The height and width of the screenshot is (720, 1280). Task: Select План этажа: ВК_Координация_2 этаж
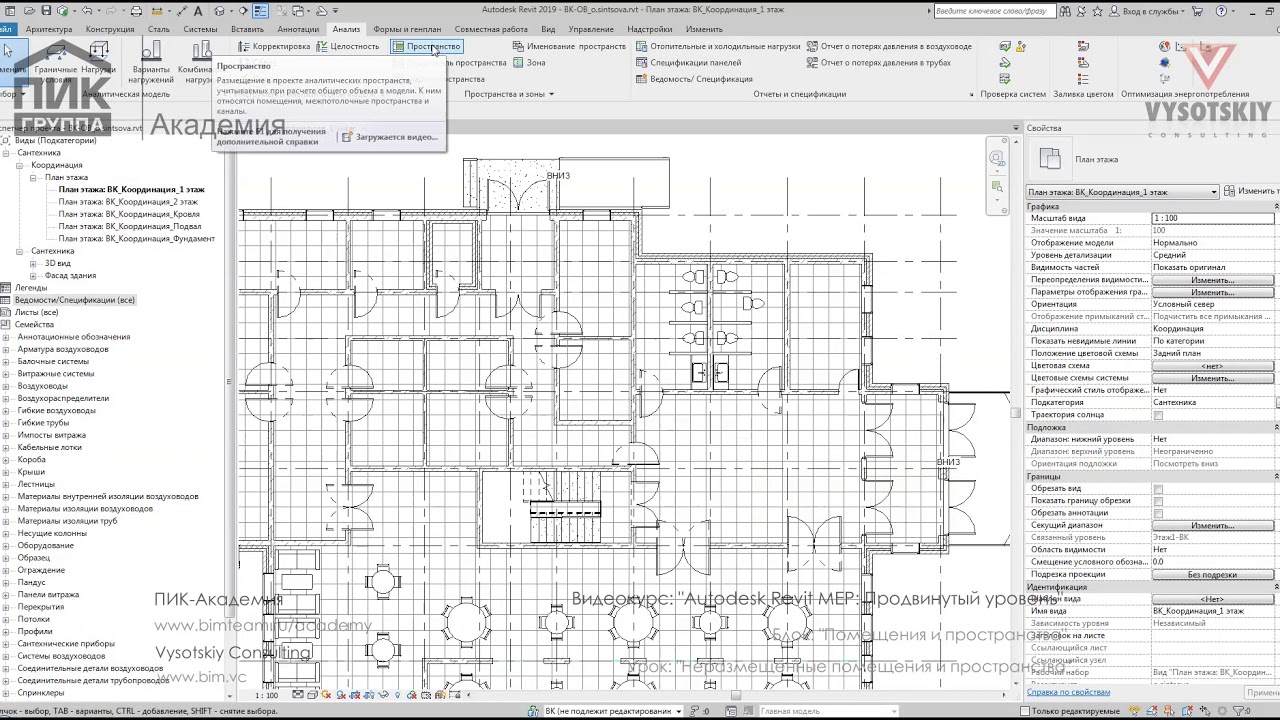pyautogui.click(x=128, y=202)
